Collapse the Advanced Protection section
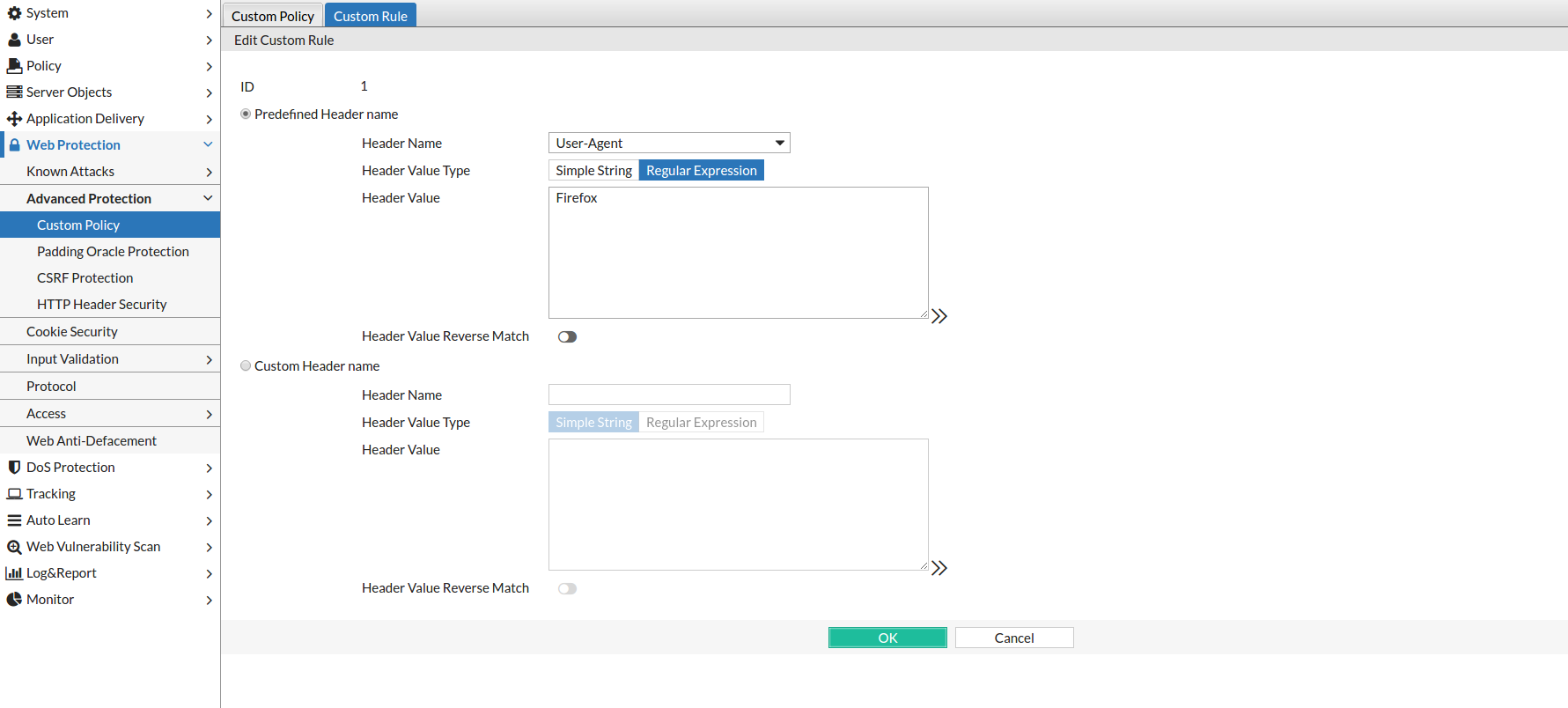 tap(208, 199)
